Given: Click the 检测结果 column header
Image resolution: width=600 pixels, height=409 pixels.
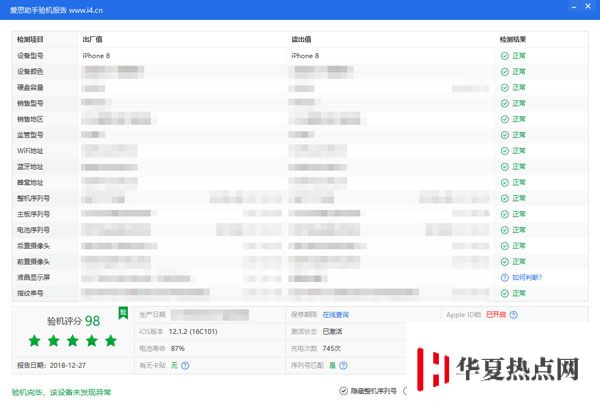Looking at the screenshot, I should pos(513,39).
